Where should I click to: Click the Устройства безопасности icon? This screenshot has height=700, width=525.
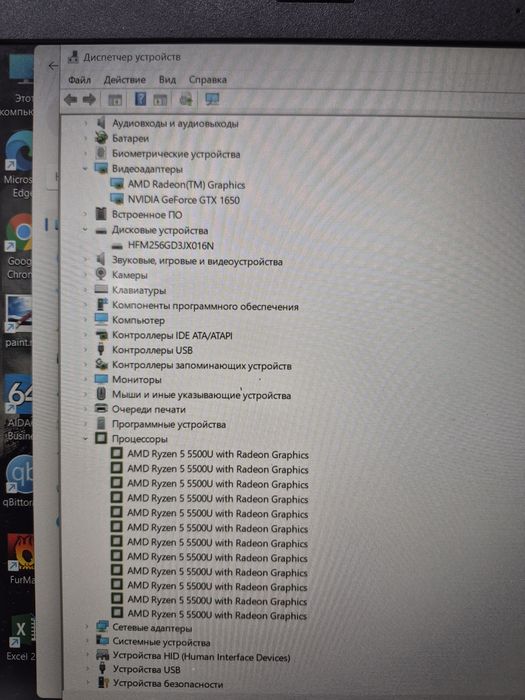pos(103,683)
